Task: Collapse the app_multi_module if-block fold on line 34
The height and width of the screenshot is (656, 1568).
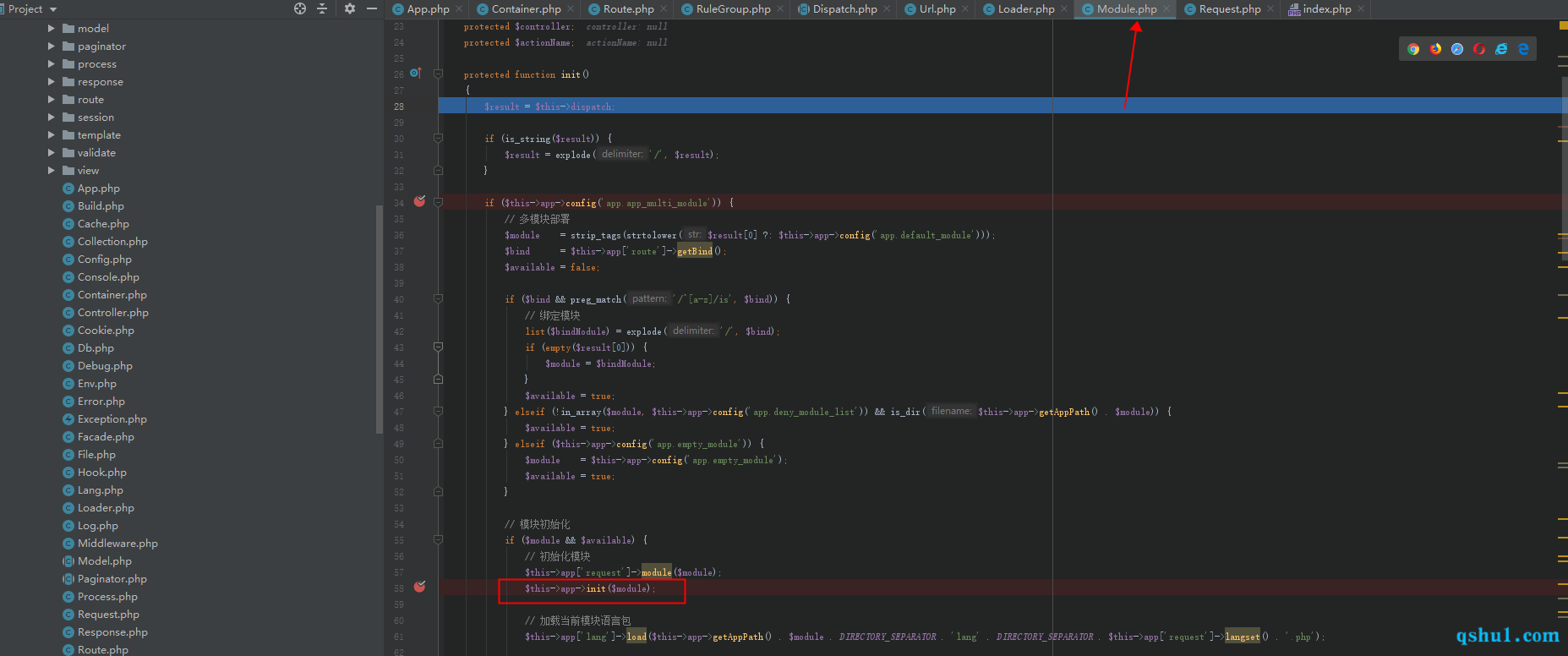Action: [438, 203]
